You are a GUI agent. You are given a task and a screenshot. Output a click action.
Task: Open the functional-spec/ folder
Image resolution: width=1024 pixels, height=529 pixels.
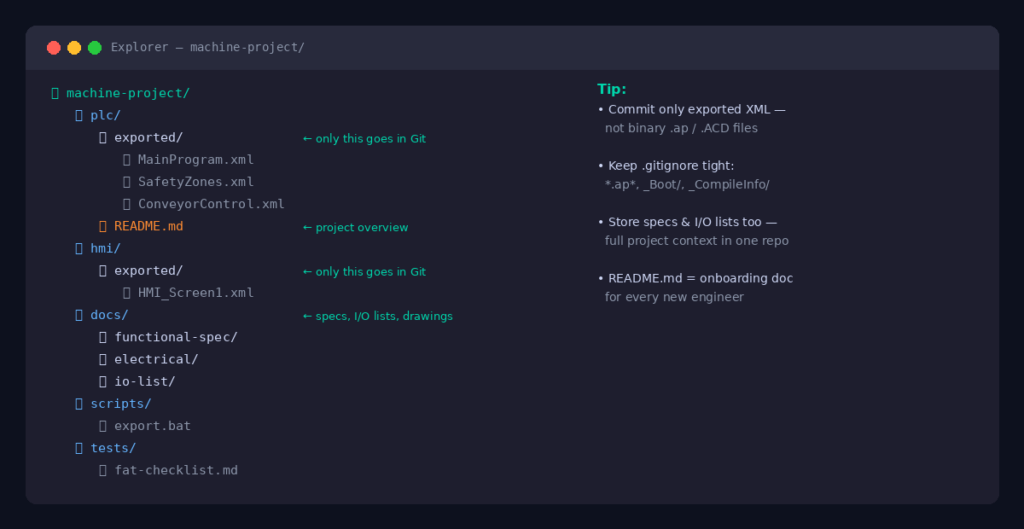[175, 337]
